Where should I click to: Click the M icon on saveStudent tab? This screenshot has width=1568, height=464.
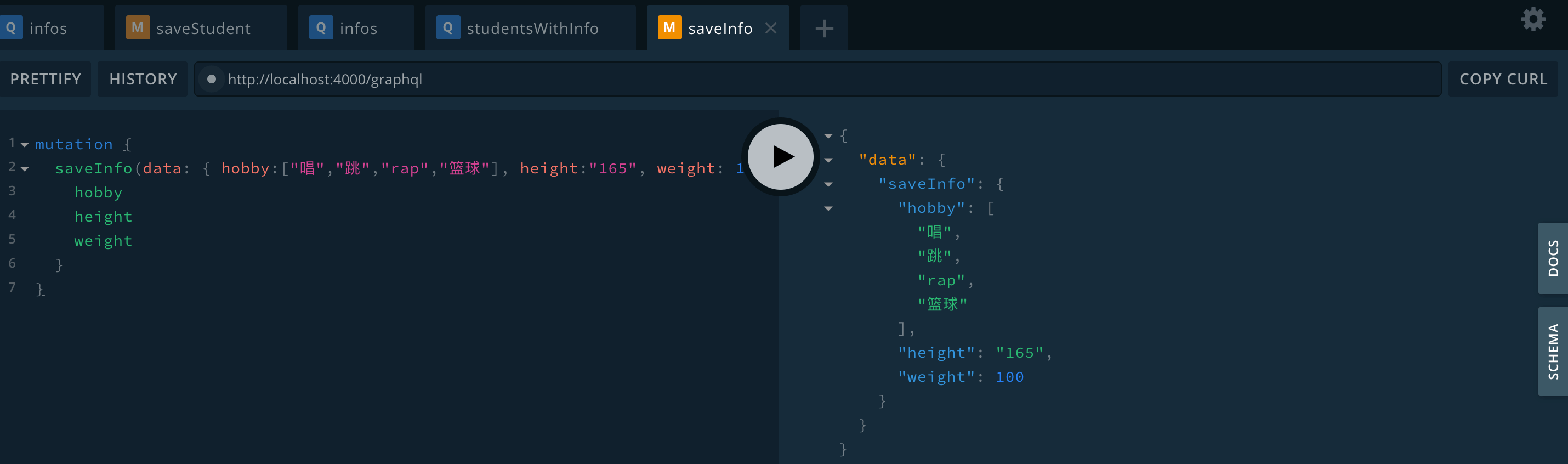[x=138, y=27]
